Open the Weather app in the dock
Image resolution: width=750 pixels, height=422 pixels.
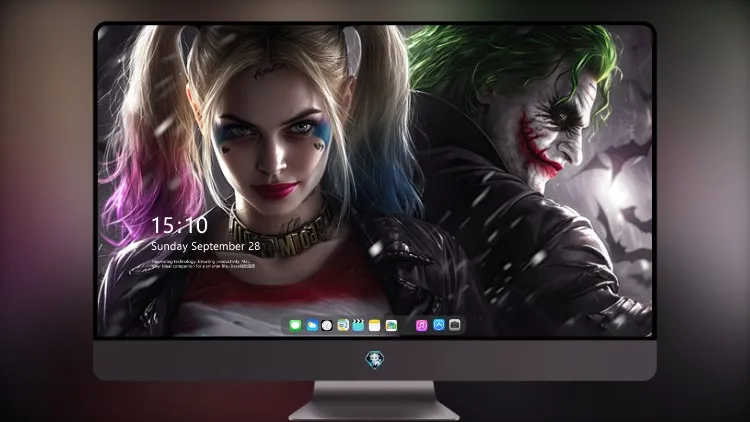click(311, 326)
